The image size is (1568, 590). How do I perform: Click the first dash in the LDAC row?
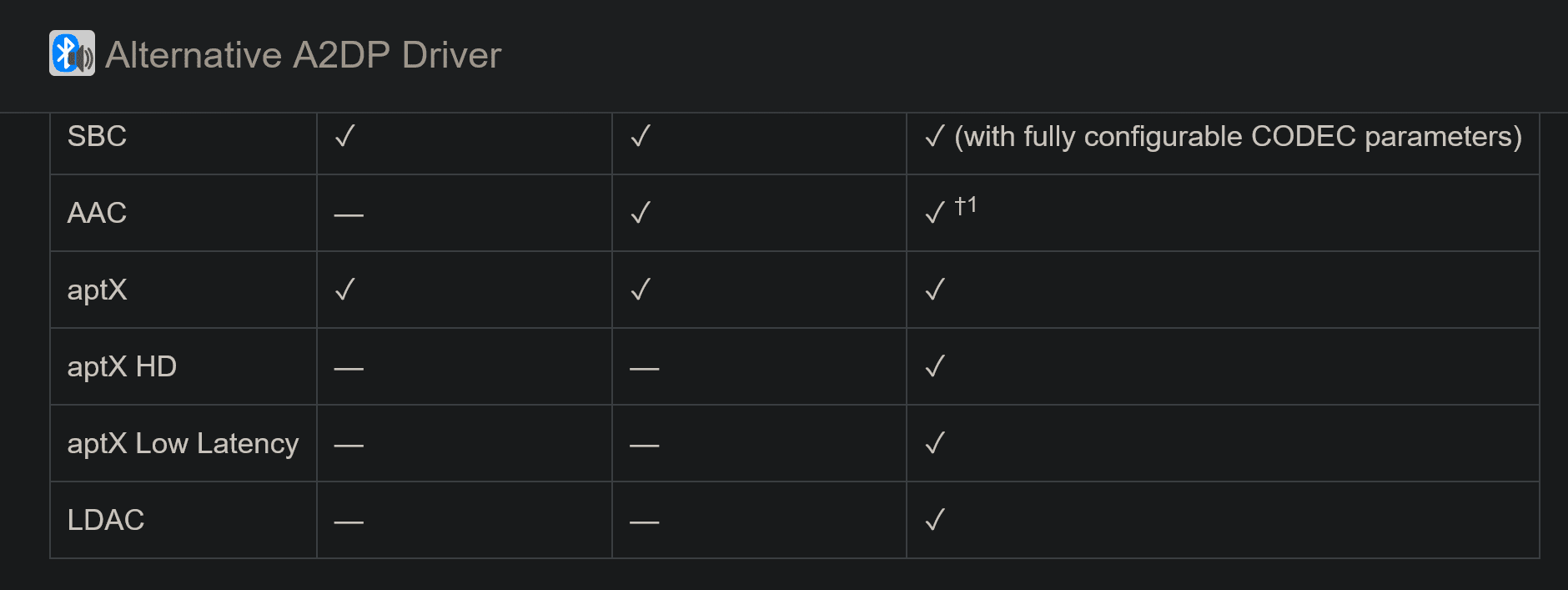pyautogui.click(x=349, y=522)
